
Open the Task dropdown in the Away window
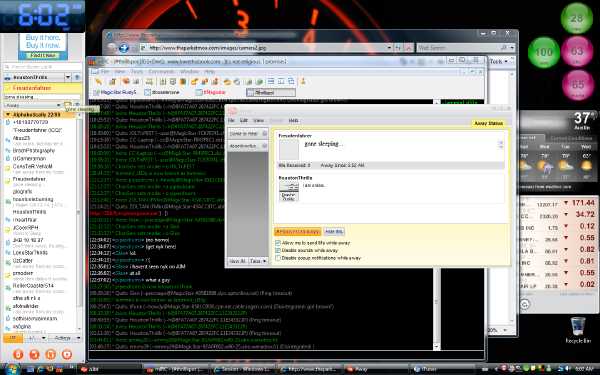[x=258, y=261]
